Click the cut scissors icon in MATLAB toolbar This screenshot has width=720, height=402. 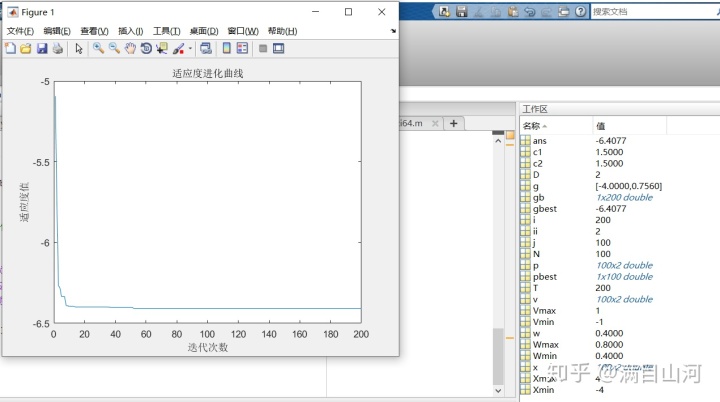click(478, 11)
